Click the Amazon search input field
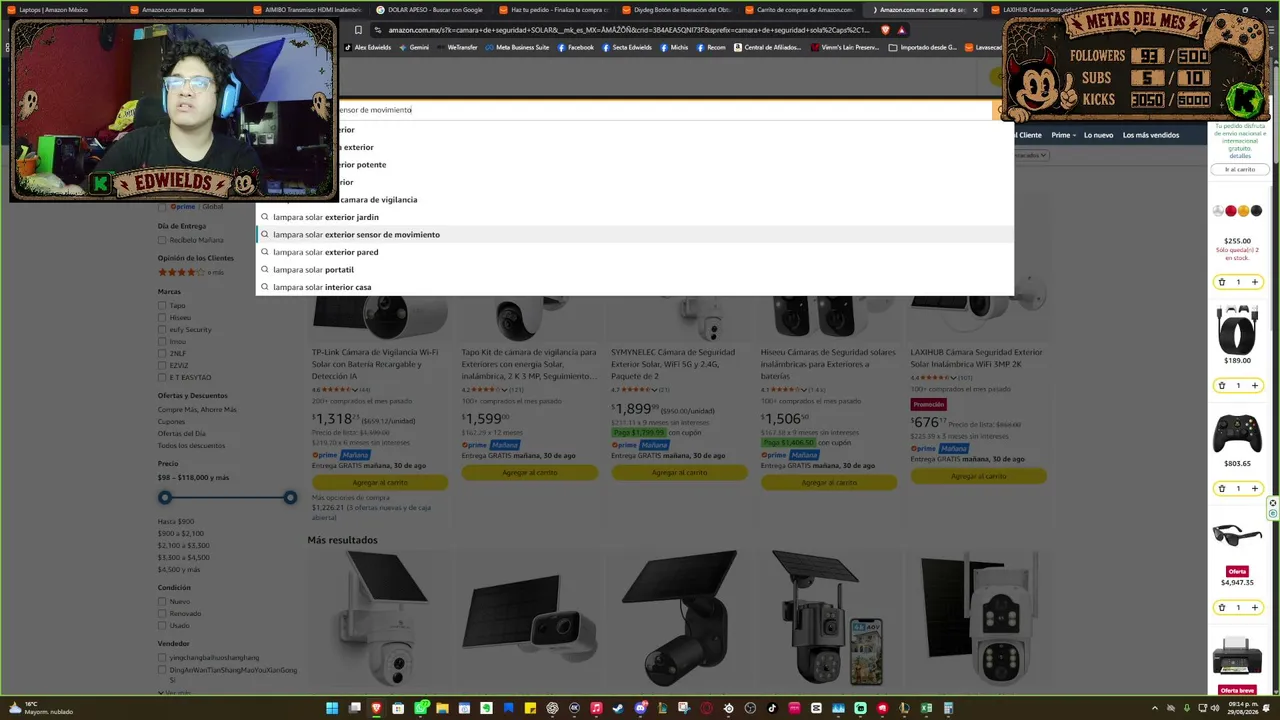 coord(665,110)
